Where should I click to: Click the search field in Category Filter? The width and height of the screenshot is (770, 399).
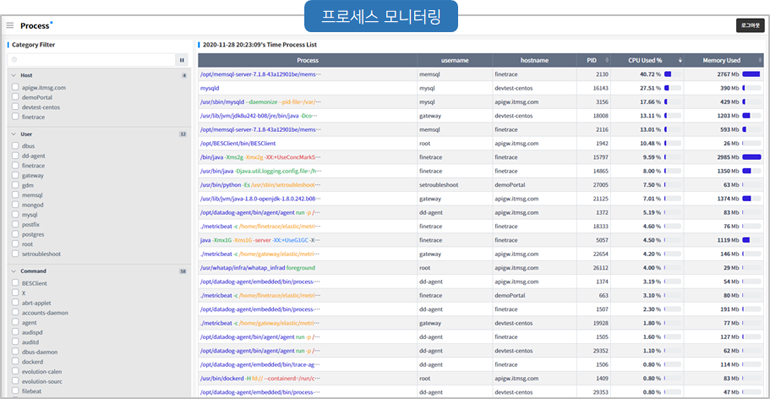(92, 60)
